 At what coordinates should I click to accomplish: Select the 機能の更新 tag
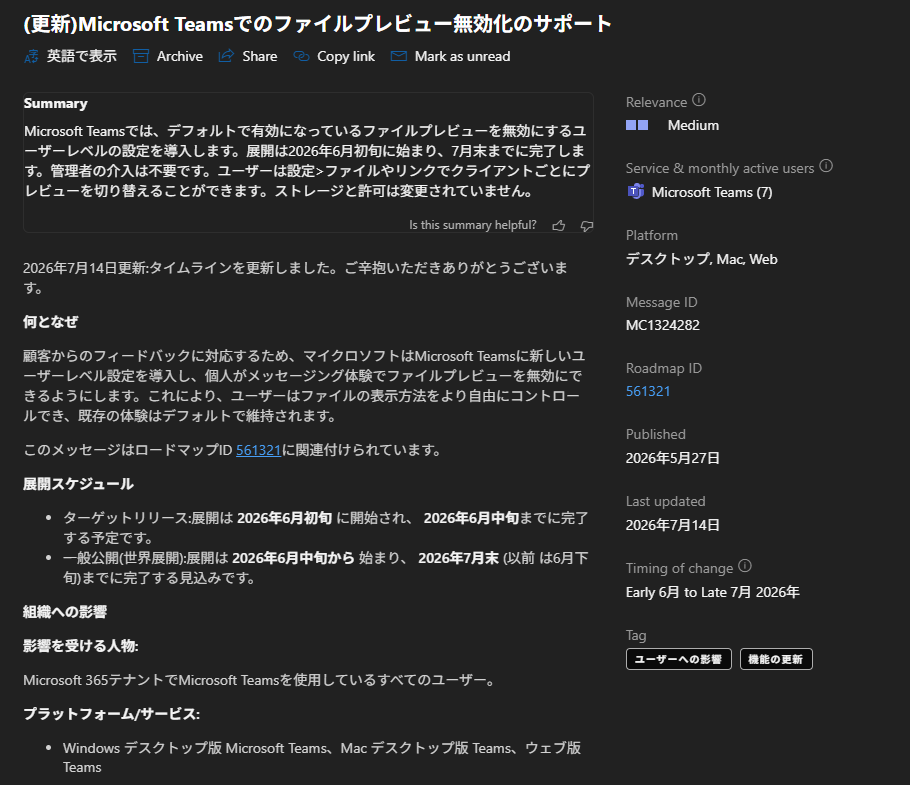tap(776, 659)
